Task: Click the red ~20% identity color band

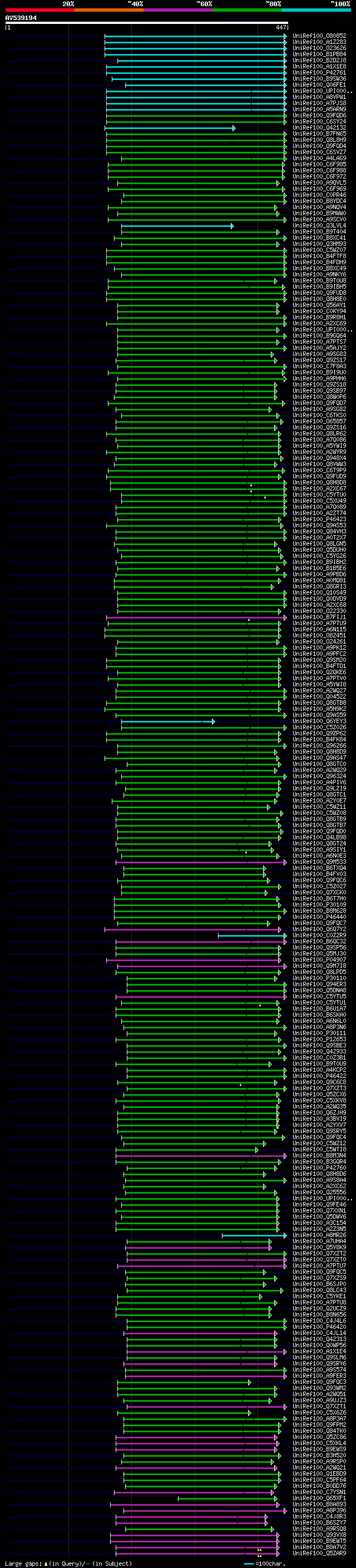Action: pos(39,10)
